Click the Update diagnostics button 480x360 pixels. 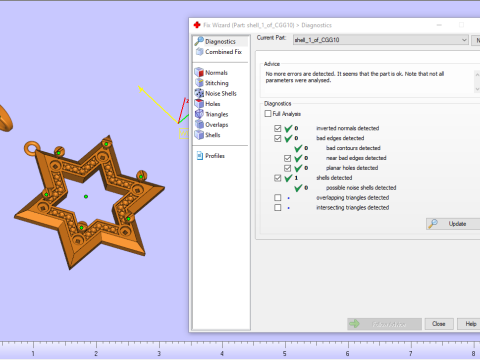point(453,224)
